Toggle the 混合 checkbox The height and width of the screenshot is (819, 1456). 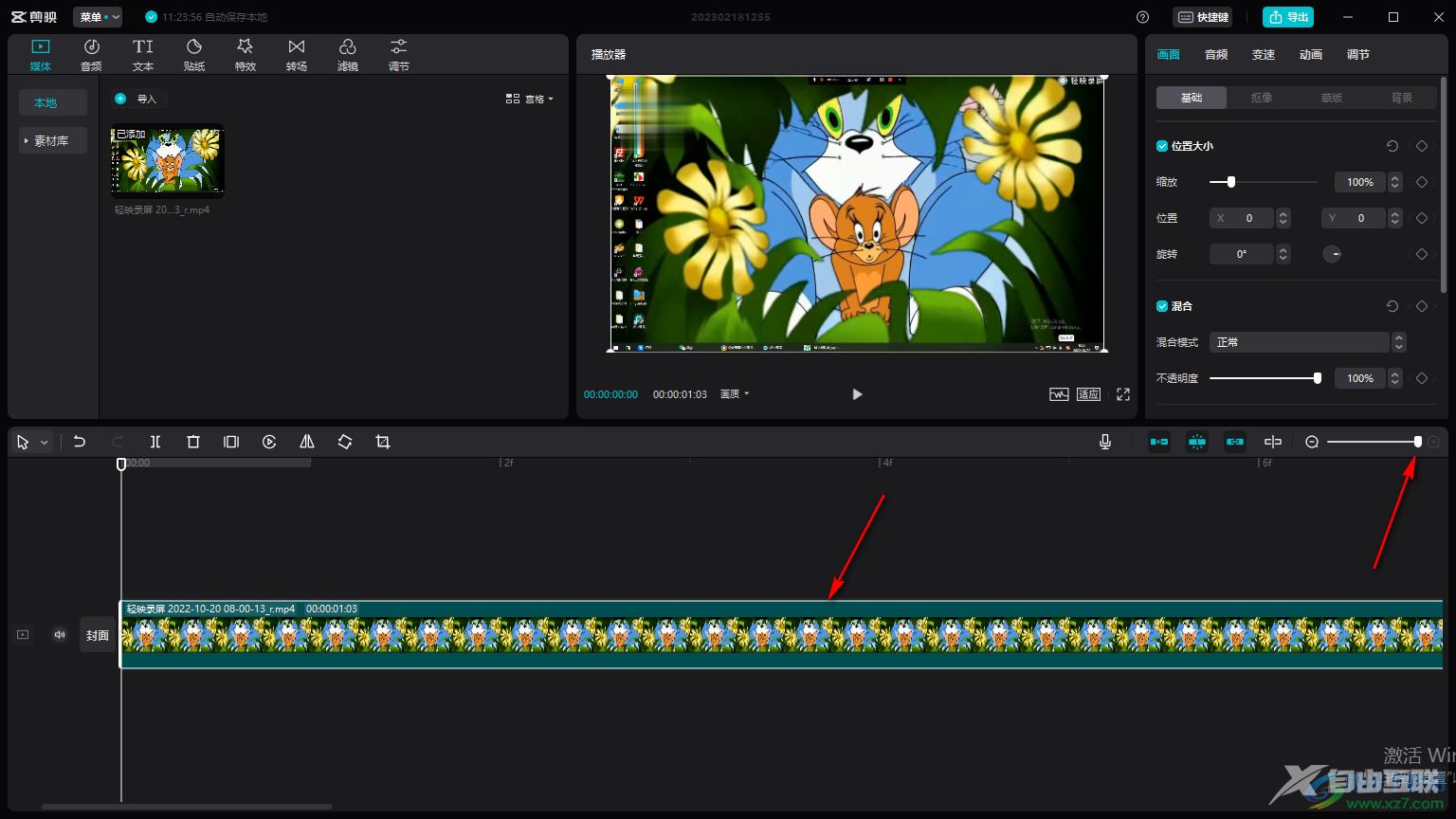(1162, 306)
